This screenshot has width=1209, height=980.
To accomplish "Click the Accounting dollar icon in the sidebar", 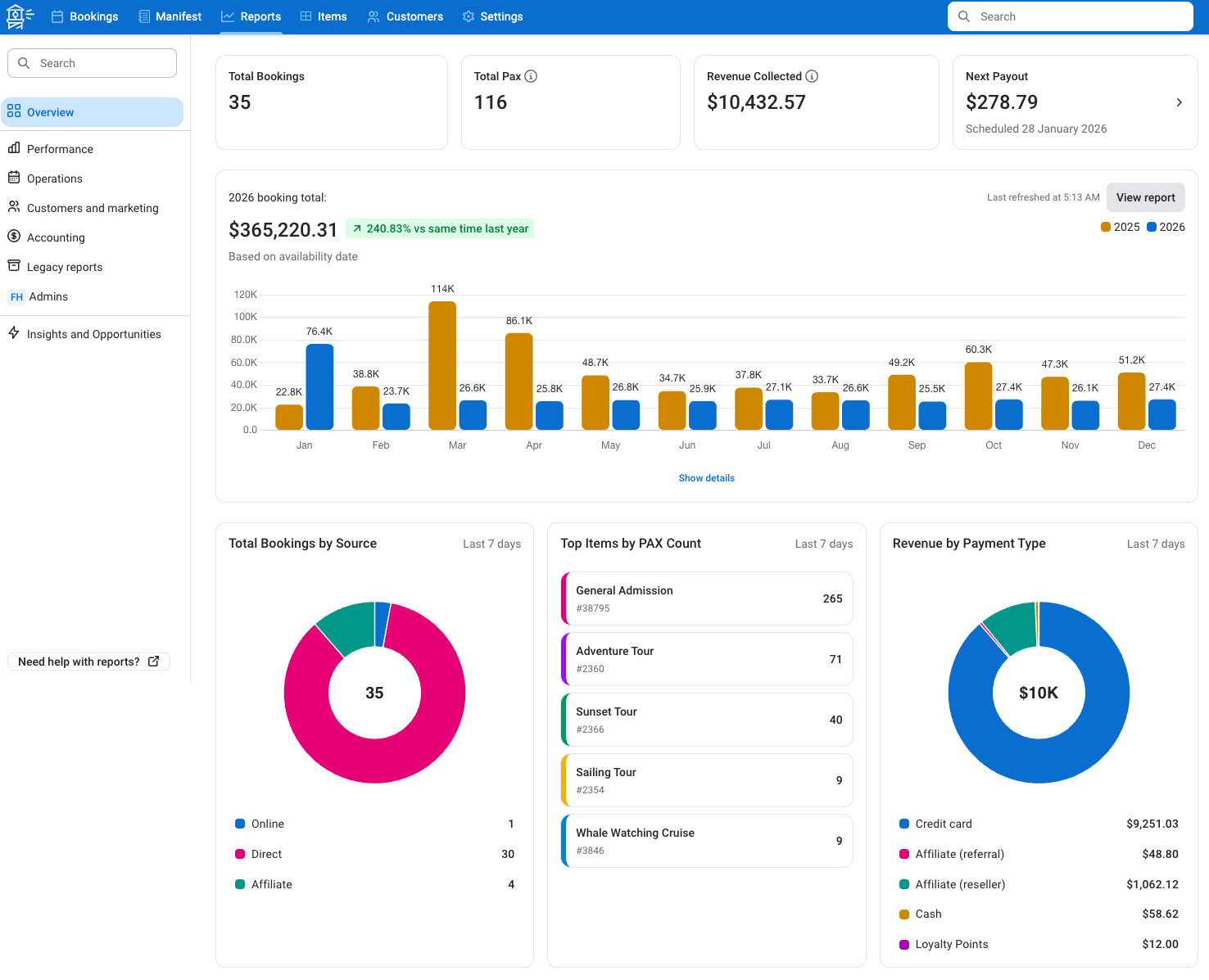I will pyautogui.click(x=15, y=237).
